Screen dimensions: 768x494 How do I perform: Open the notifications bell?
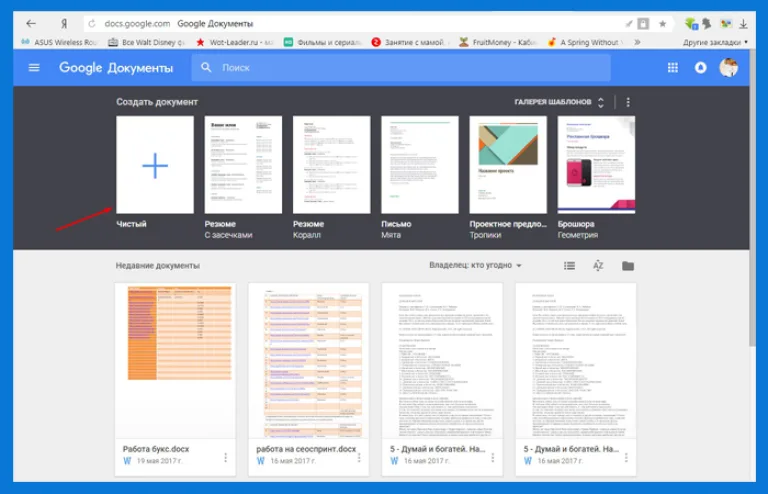click(x=700, y=68)
